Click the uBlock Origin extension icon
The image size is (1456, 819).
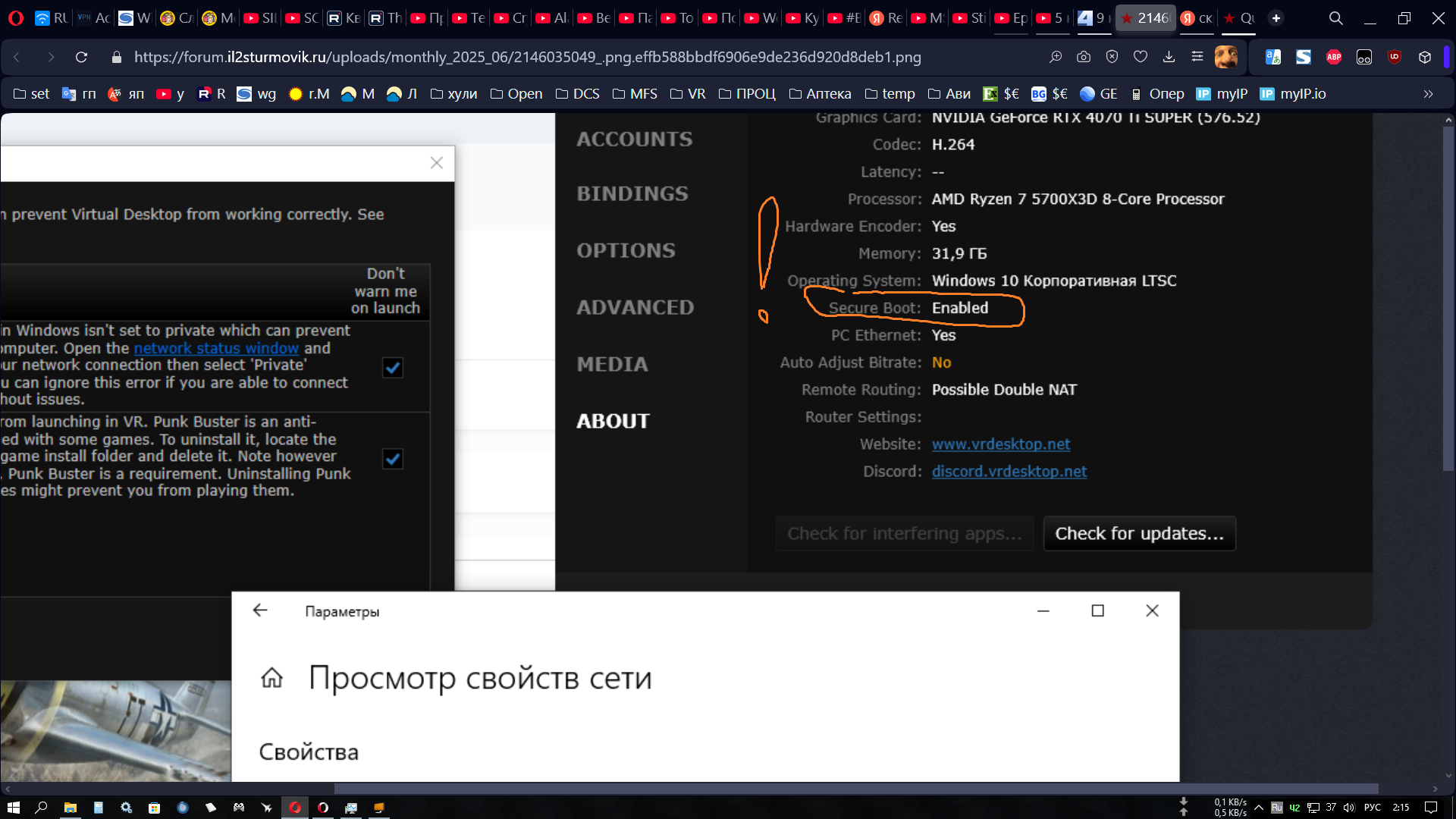(x=1395, y=57)
